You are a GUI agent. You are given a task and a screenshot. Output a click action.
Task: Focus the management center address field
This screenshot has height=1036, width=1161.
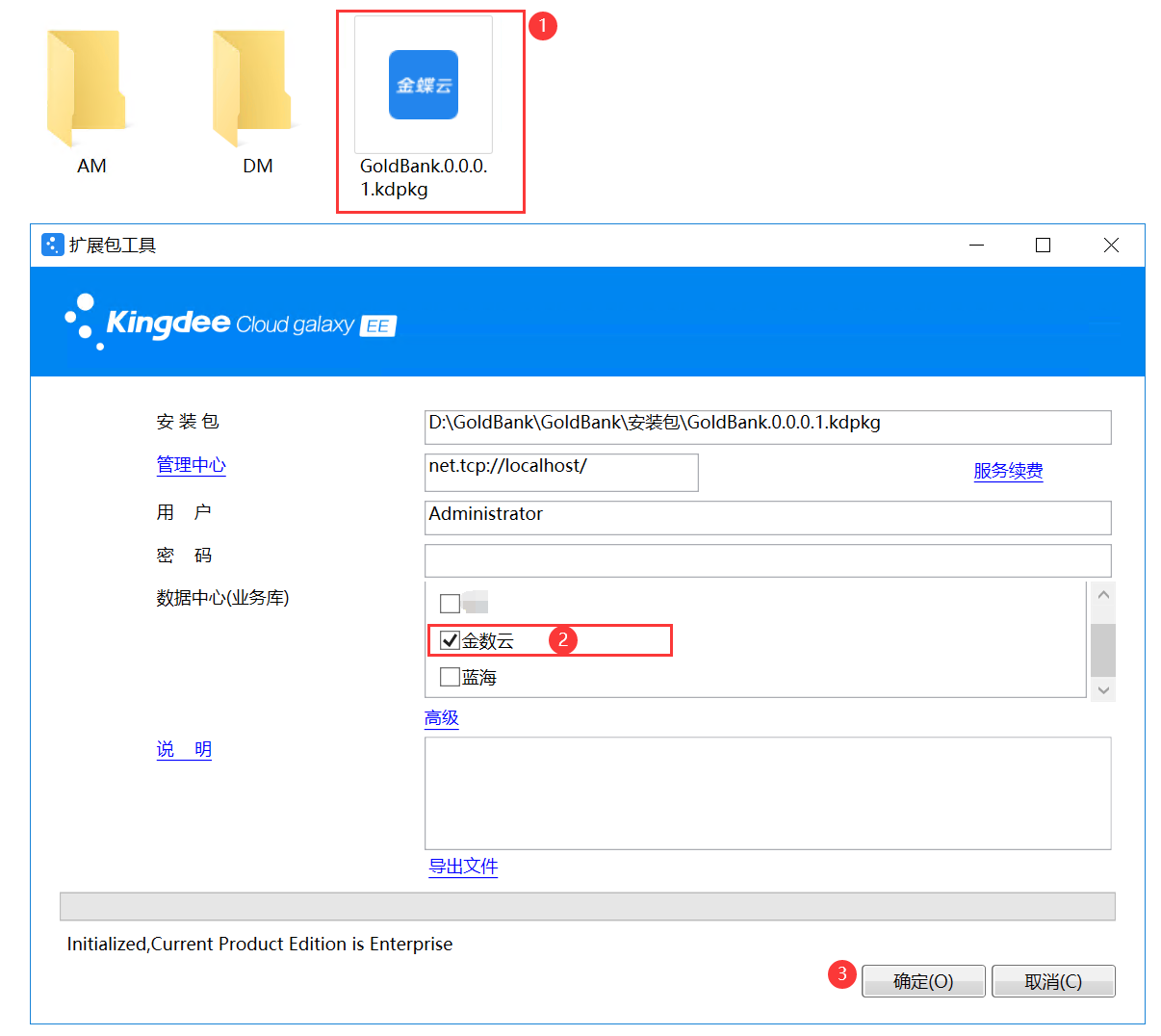pyautogui.click(x=561, y=473)
